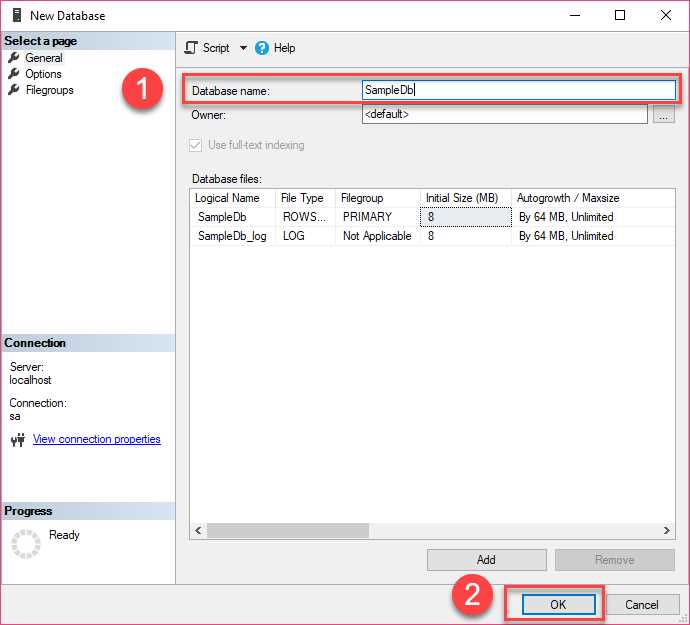Click the Script toolbar icon
The width and height of the screenshot is (690, 625).
[191, 48]
